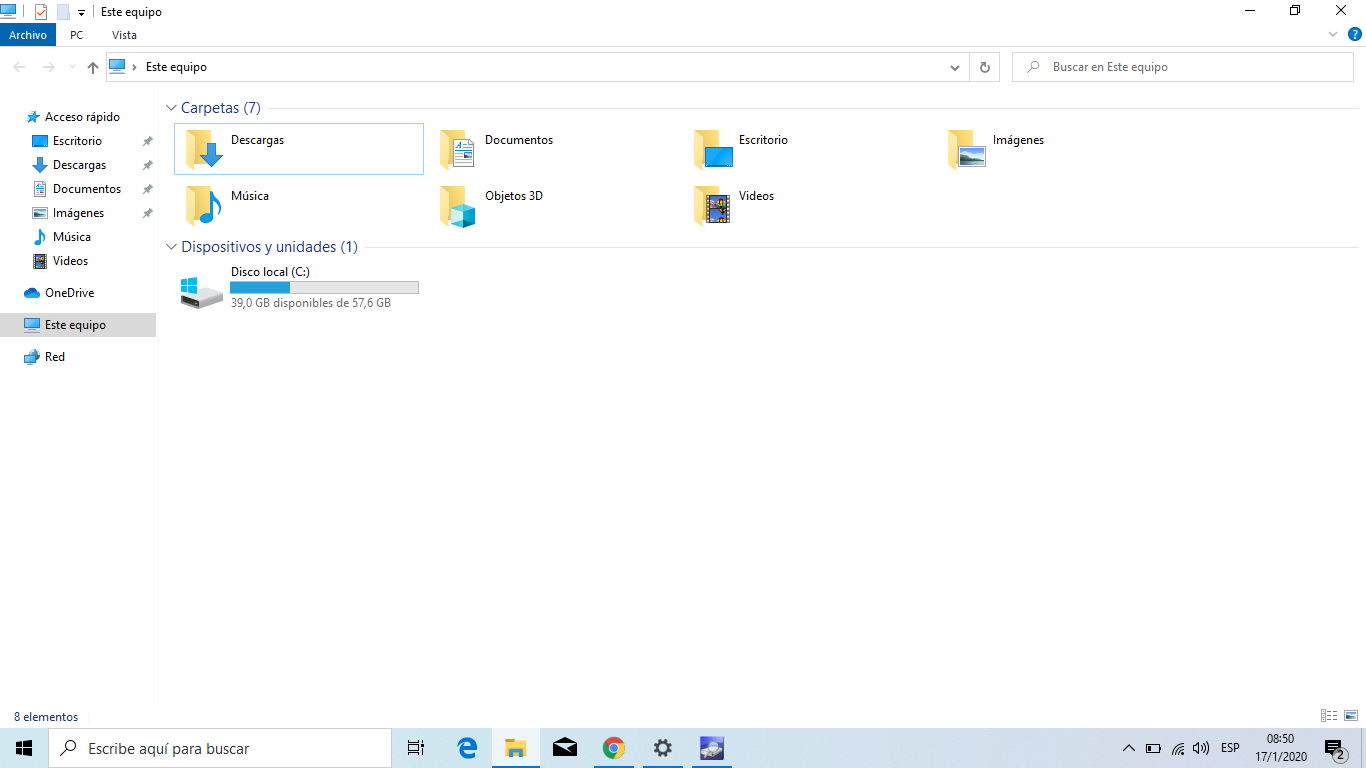This screenshot has width=1366, height=768.
Task: Expand the address bar history dropdown
Action: click(954, 67)
